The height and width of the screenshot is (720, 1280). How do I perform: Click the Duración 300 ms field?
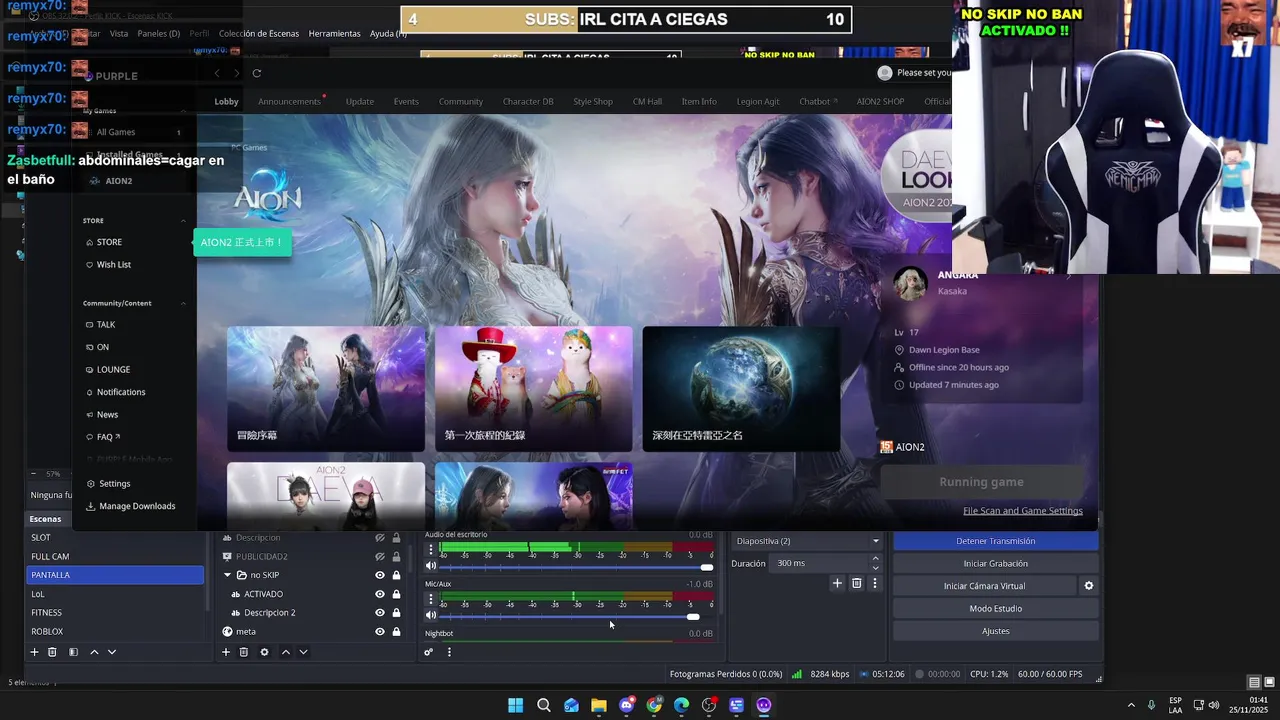pos(819,563)
